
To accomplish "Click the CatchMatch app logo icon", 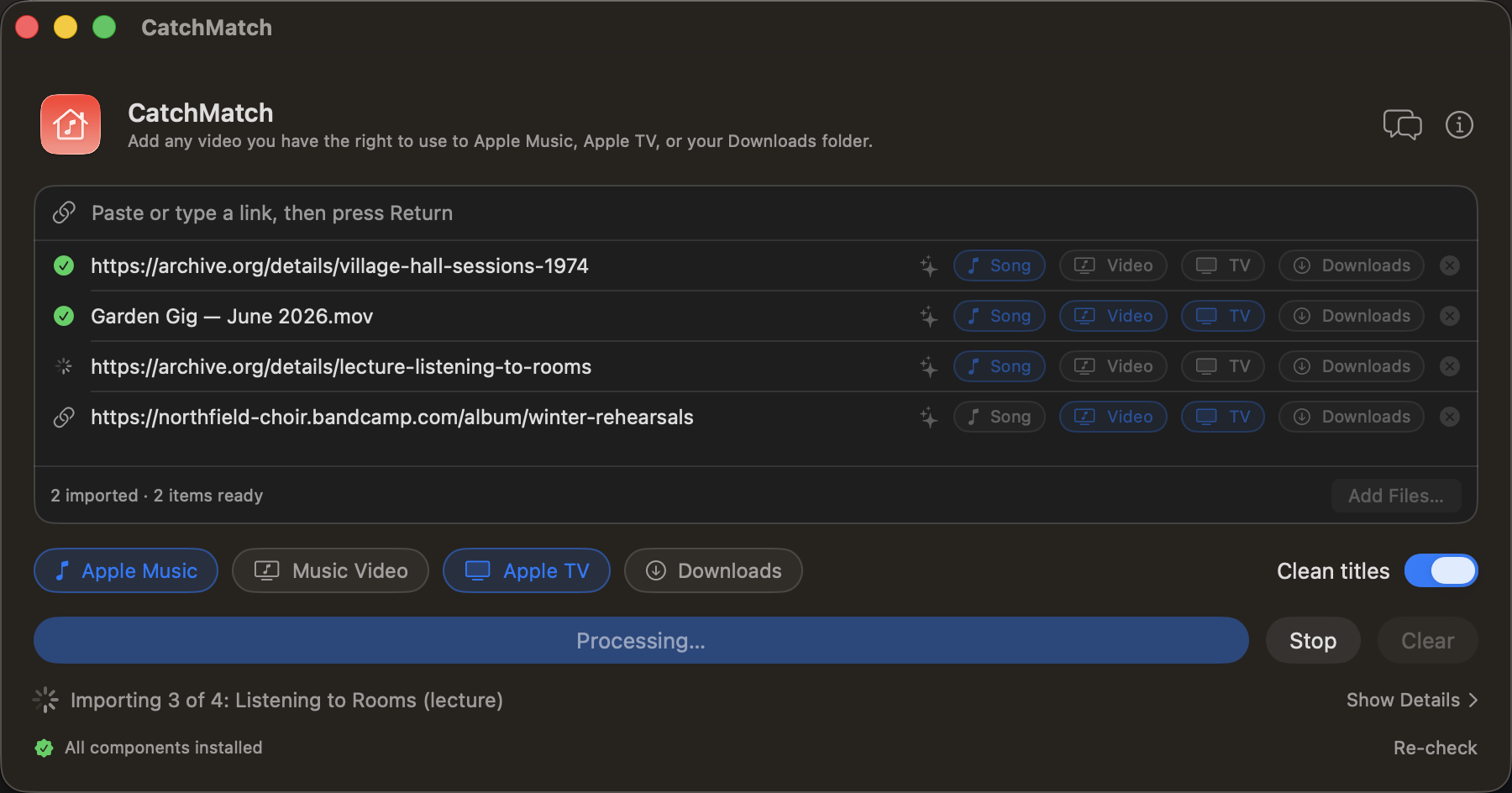I will pos(71,124).
